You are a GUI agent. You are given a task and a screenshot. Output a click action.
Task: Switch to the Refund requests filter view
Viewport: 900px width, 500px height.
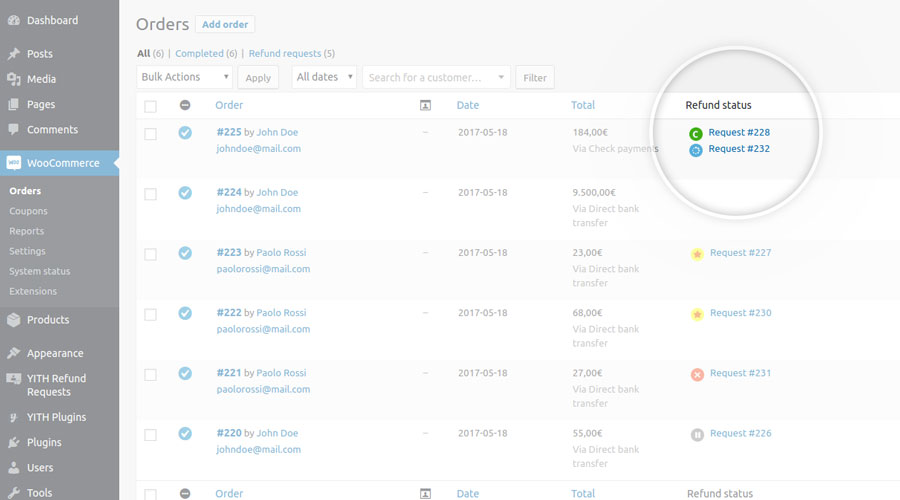(285, 53)
